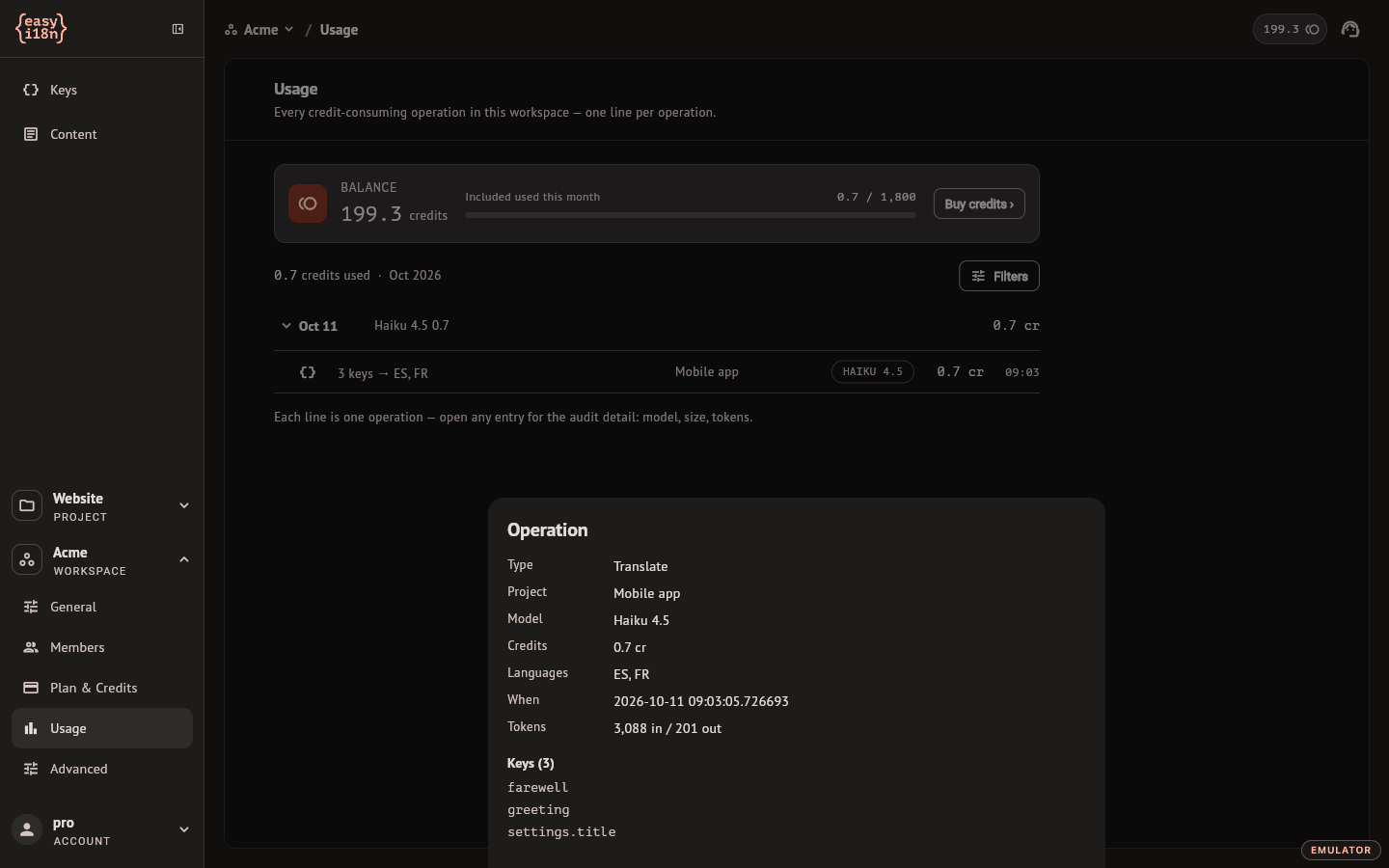1389x868 pixels.
Task: Click the EMULATOR badge
Action: click(x=1341, y=850)
